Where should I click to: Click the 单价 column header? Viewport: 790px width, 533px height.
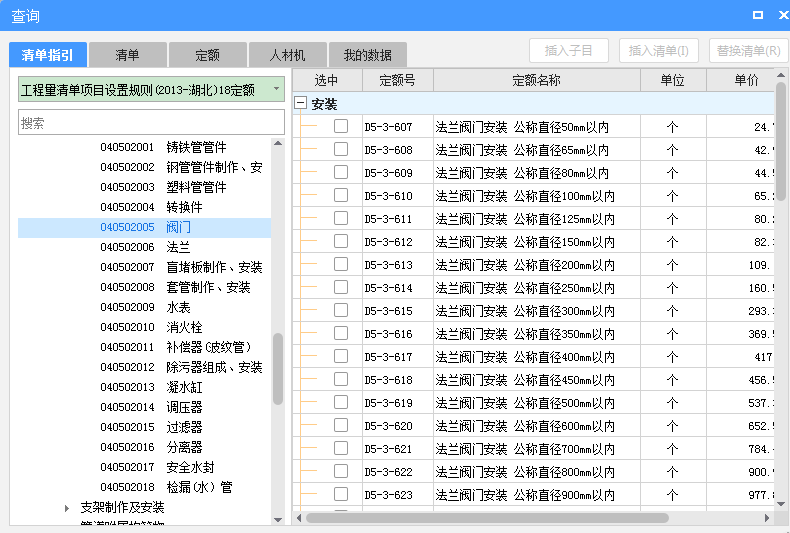[x=741, y=80]
